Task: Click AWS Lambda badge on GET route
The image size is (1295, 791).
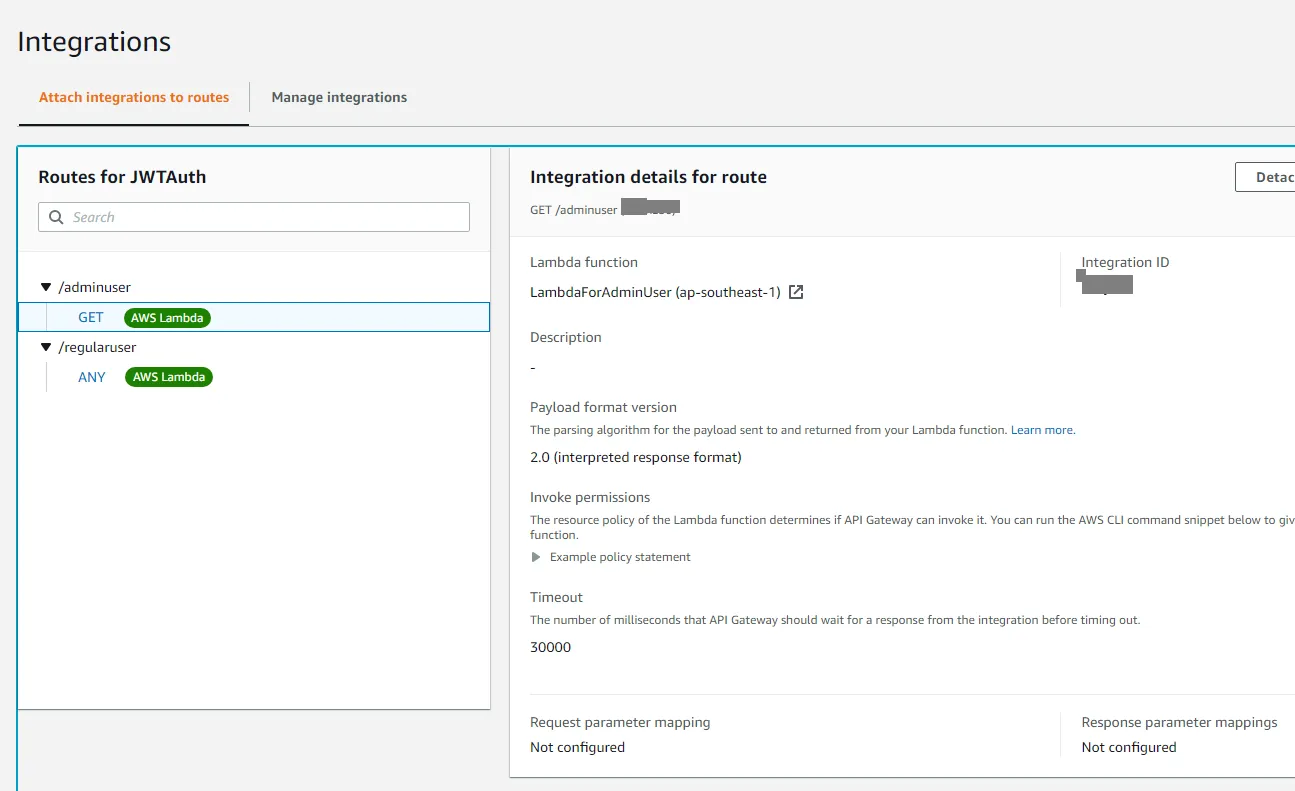Action: (x=167, y=317)
